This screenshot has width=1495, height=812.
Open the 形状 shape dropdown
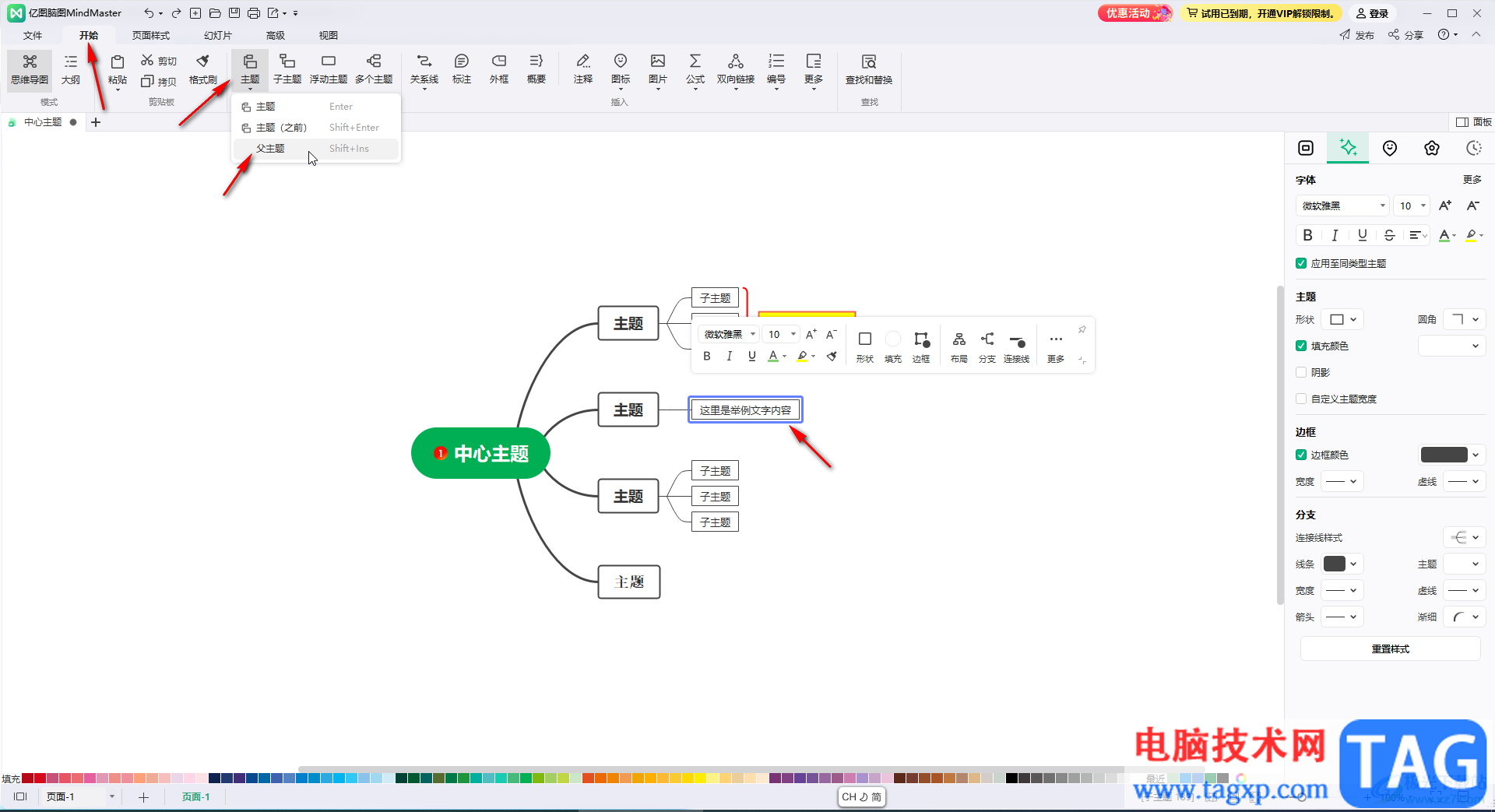click(1343, 319)
